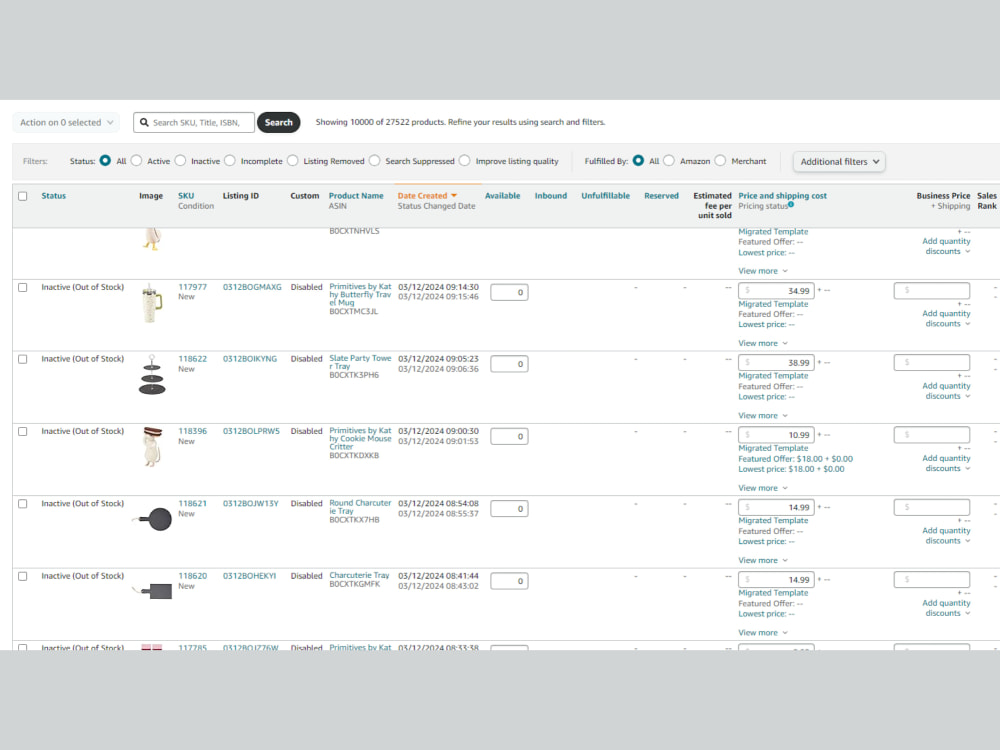Sort by Price and shipping cost header
Viewport: 1000px width, 750px height.
pyautogui.click(x=783, y=196)
